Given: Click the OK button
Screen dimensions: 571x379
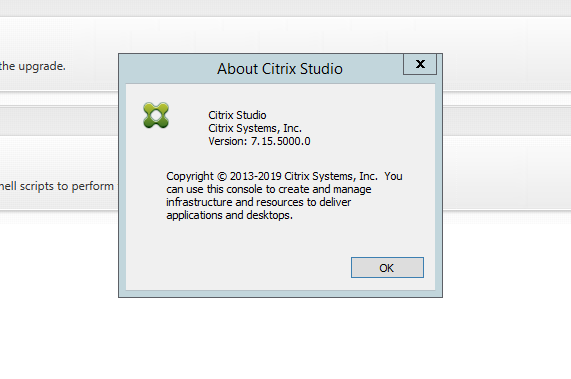Looking at the screenshot, I should [x=387, y=268].
